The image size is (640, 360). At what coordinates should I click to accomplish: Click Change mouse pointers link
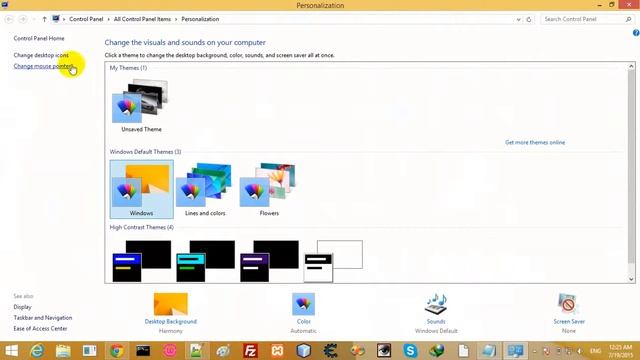tap(43, 66)
